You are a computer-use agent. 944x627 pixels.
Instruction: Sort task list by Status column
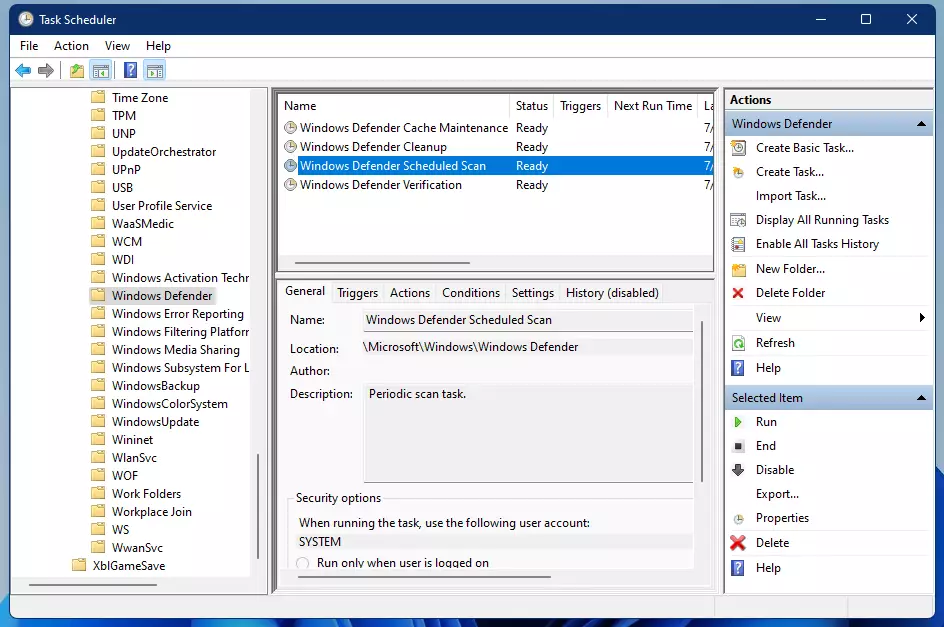click(x=532, y=106)
